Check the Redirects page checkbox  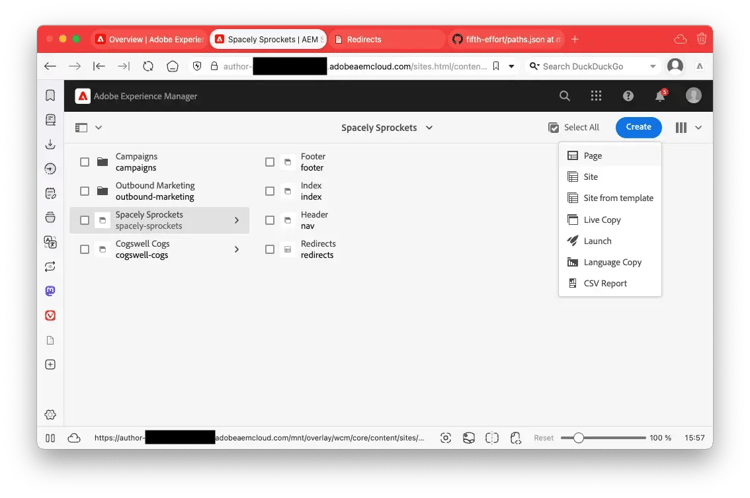(270, 250)
